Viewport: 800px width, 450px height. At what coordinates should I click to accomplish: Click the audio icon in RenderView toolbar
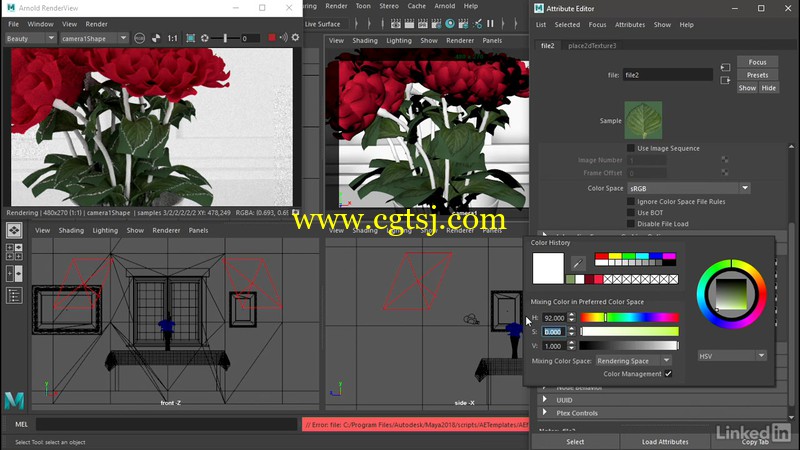(x=284, y=38)
